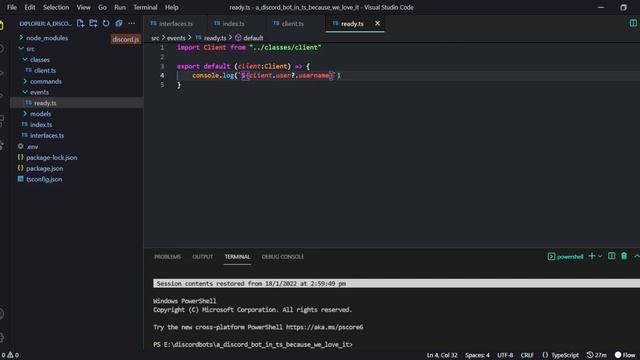Open the Terminal menu
Screen dimensions: 640x360
pos(145,7)
